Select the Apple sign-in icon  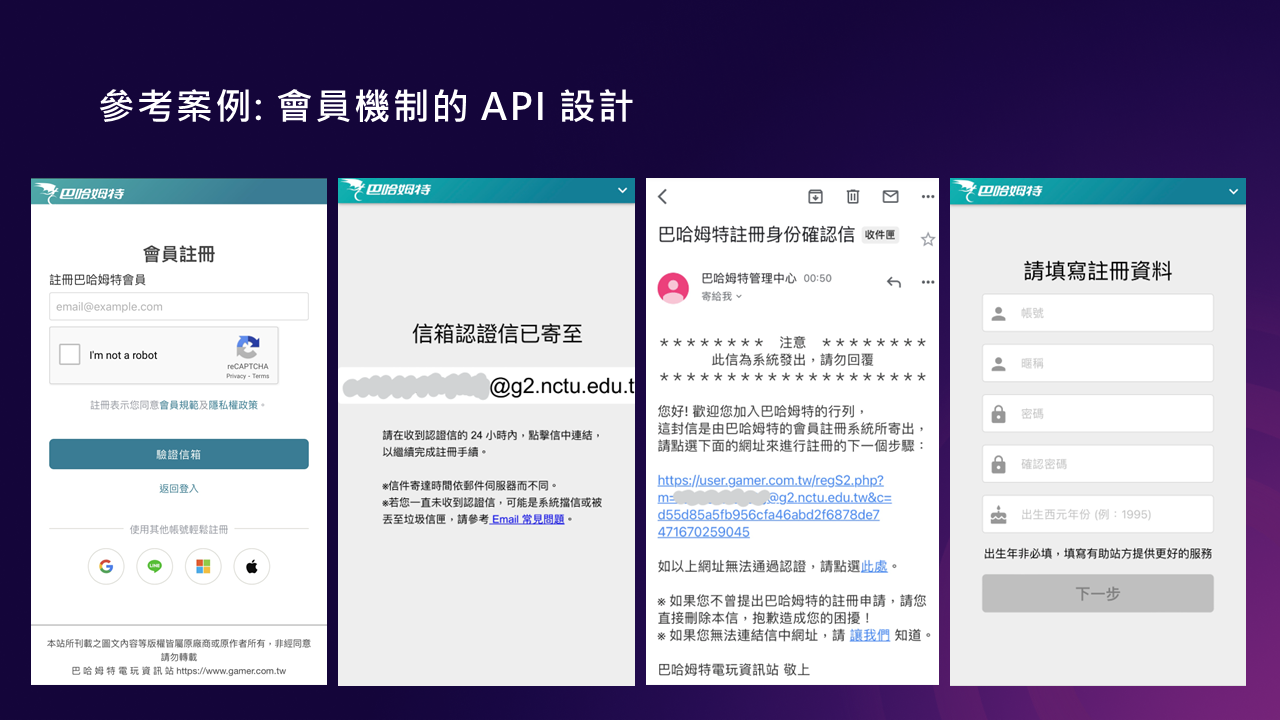pyautogui.click(x=252, y=567)
